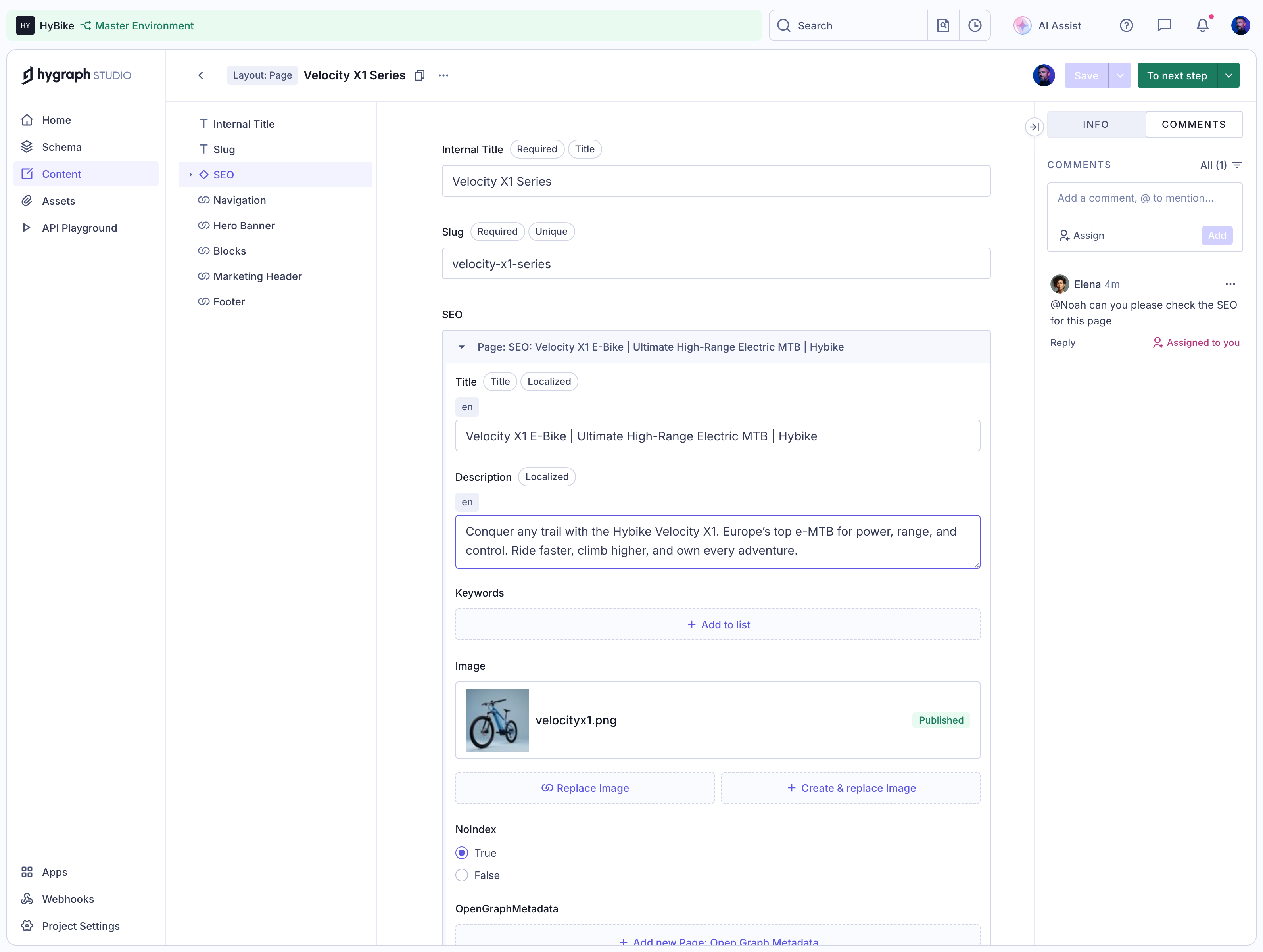1263x952 pixels.
Task: Click the Layout: Page badge
Action: 263,75
